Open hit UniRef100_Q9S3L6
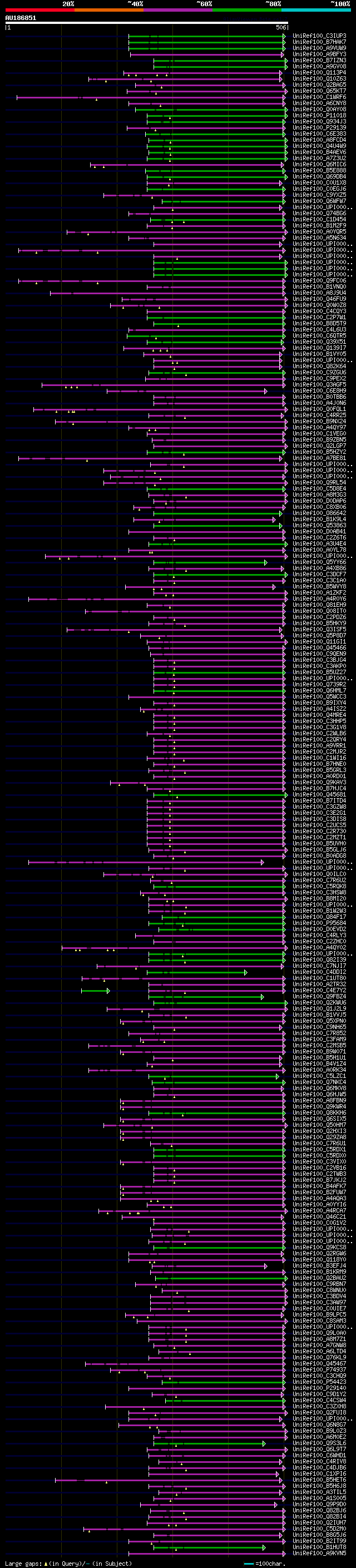The width and height of the screenshot is (356, 1568). click(x=319, y=1443)
